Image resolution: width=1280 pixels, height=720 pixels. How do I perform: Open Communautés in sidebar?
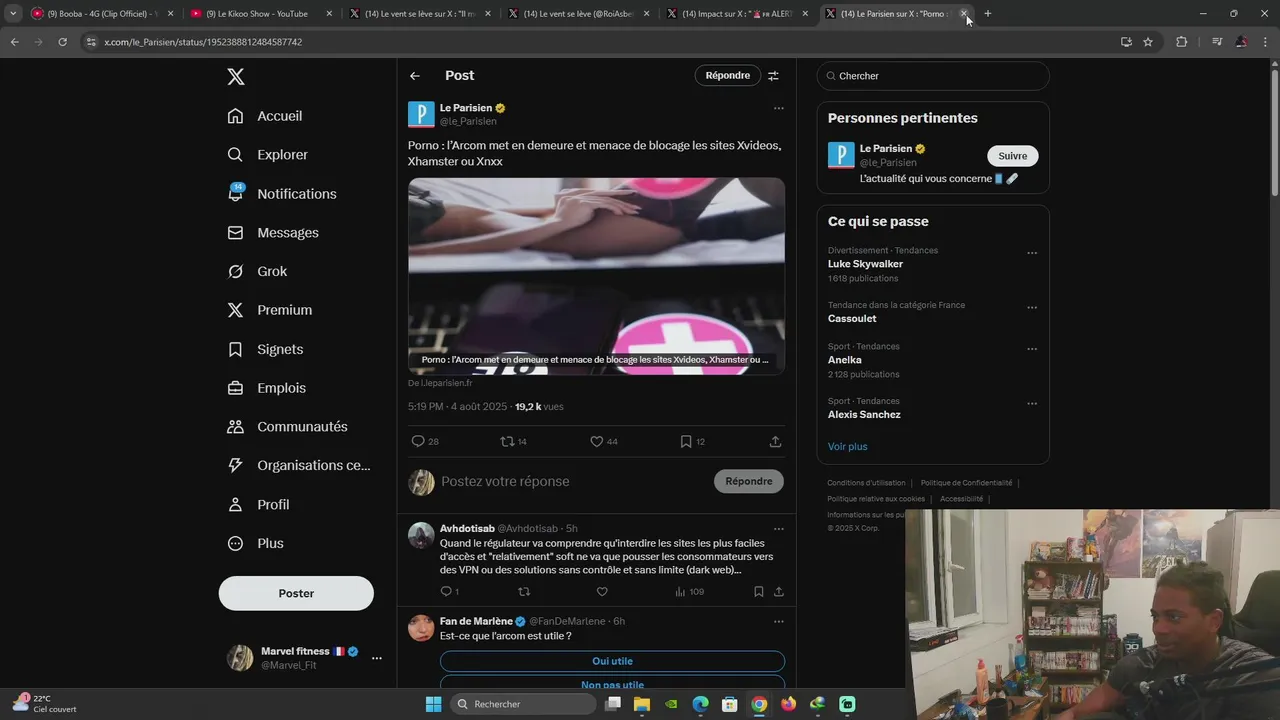point(288,427)
